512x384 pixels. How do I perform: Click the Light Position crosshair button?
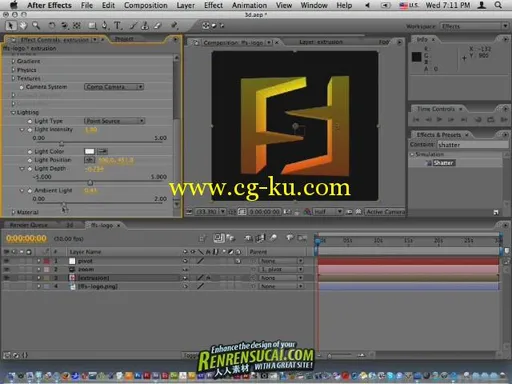tap(89, 160)
